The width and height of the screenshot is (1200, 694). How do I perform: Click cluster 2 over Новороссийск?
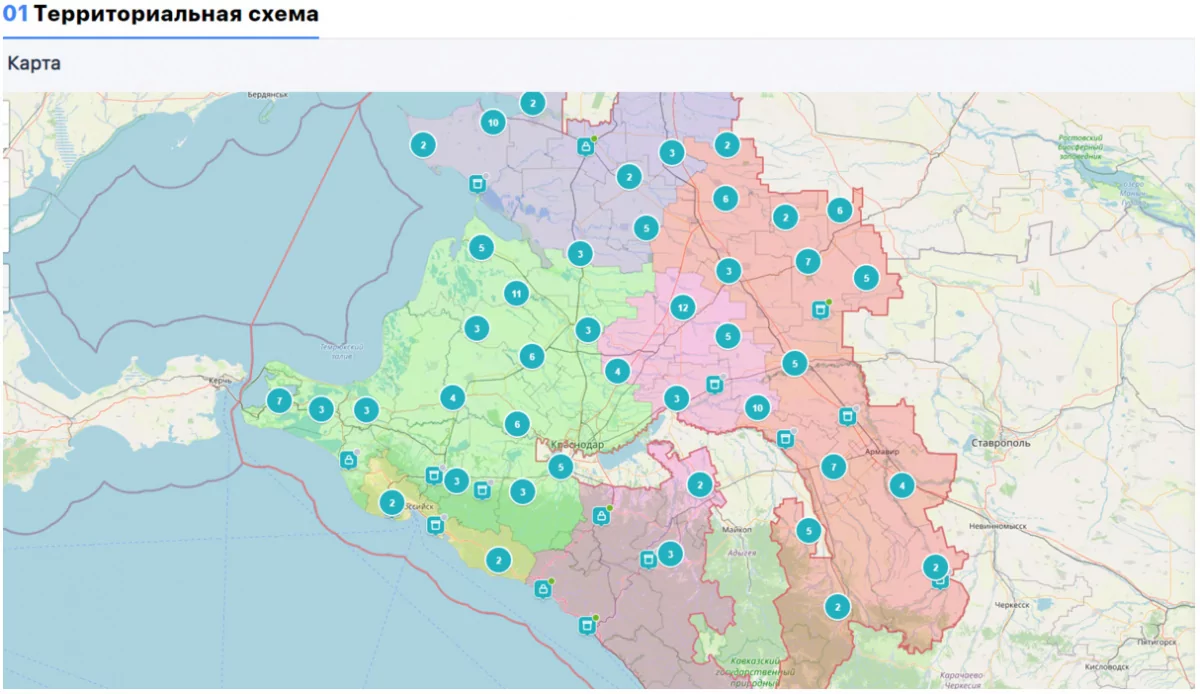pyautogui.click(x=392, y=502)
